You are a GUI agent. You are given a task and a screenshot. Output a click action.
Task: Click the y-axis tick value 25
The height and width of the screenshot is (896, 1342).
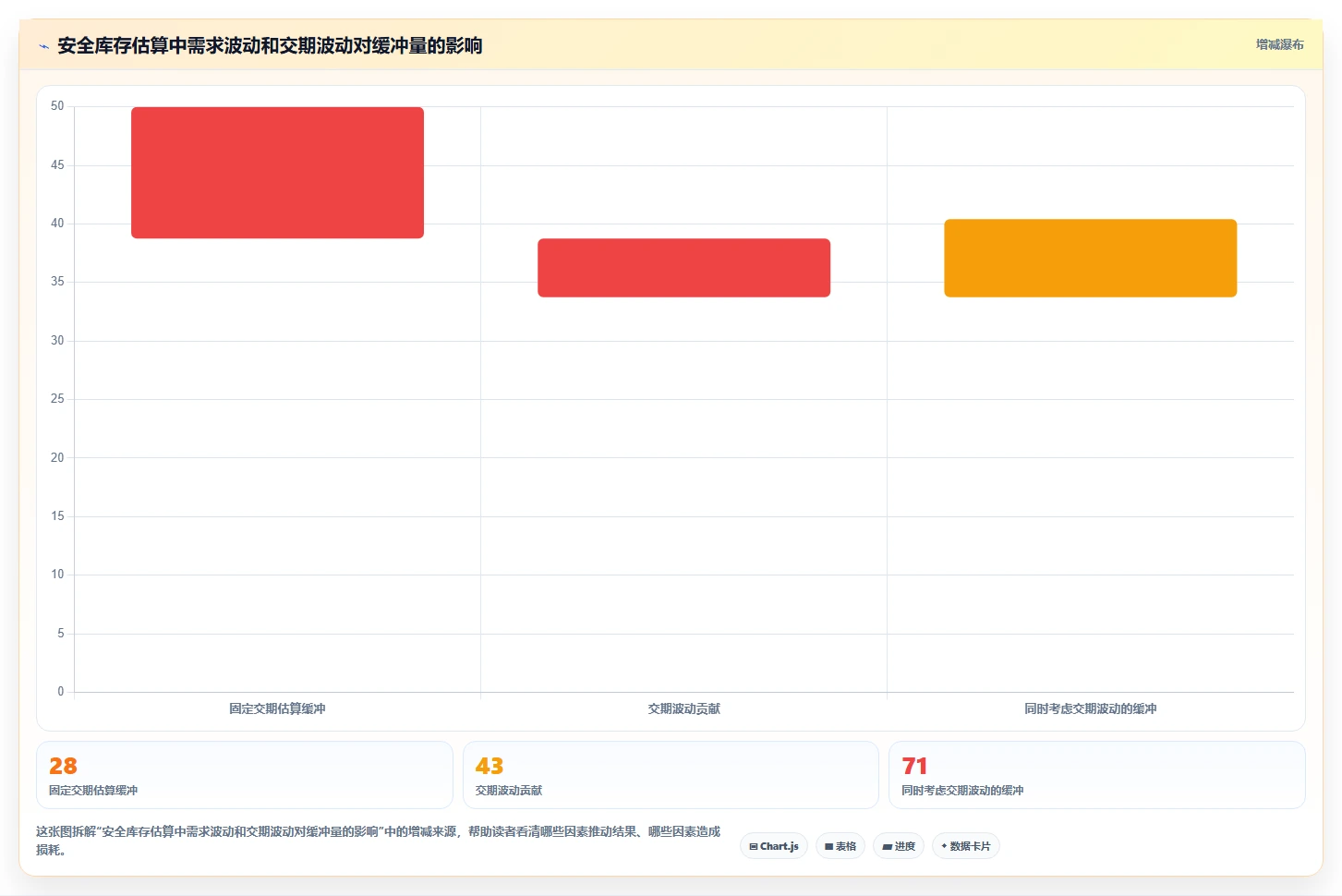(57, 399)
